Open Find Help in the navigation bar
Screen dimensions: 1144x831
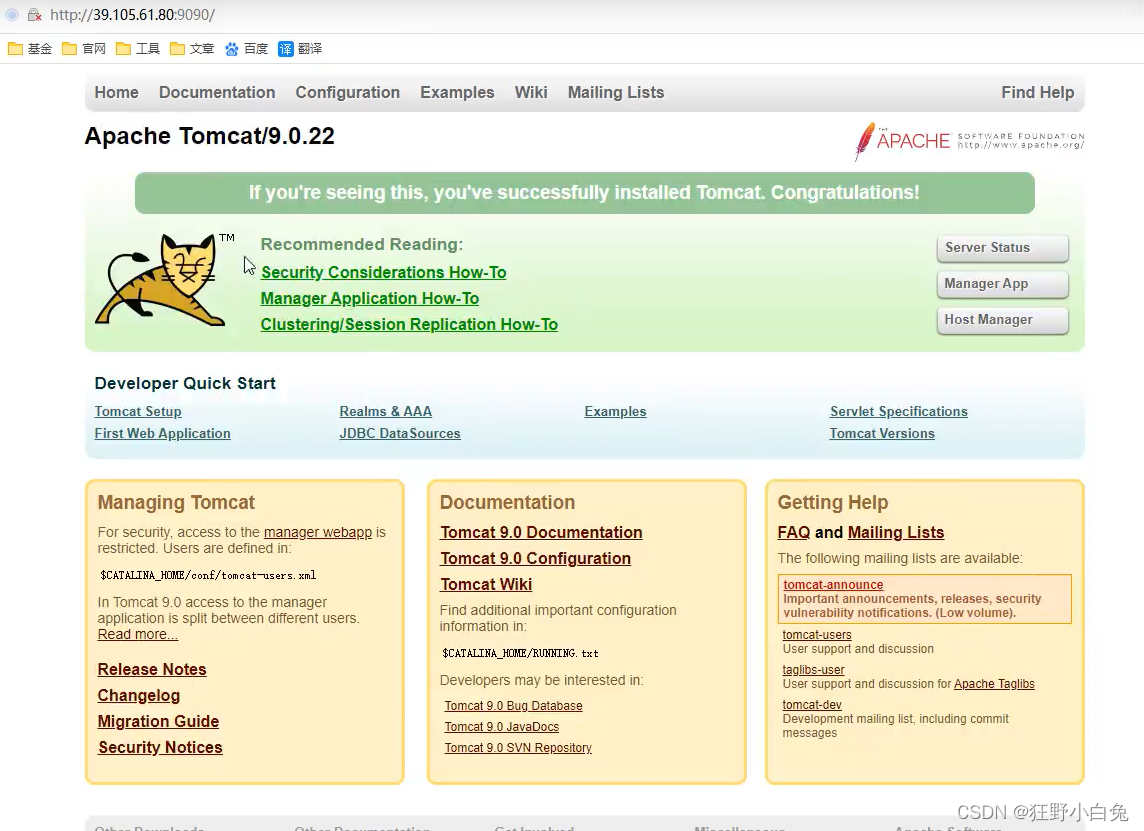point(1037,93)
